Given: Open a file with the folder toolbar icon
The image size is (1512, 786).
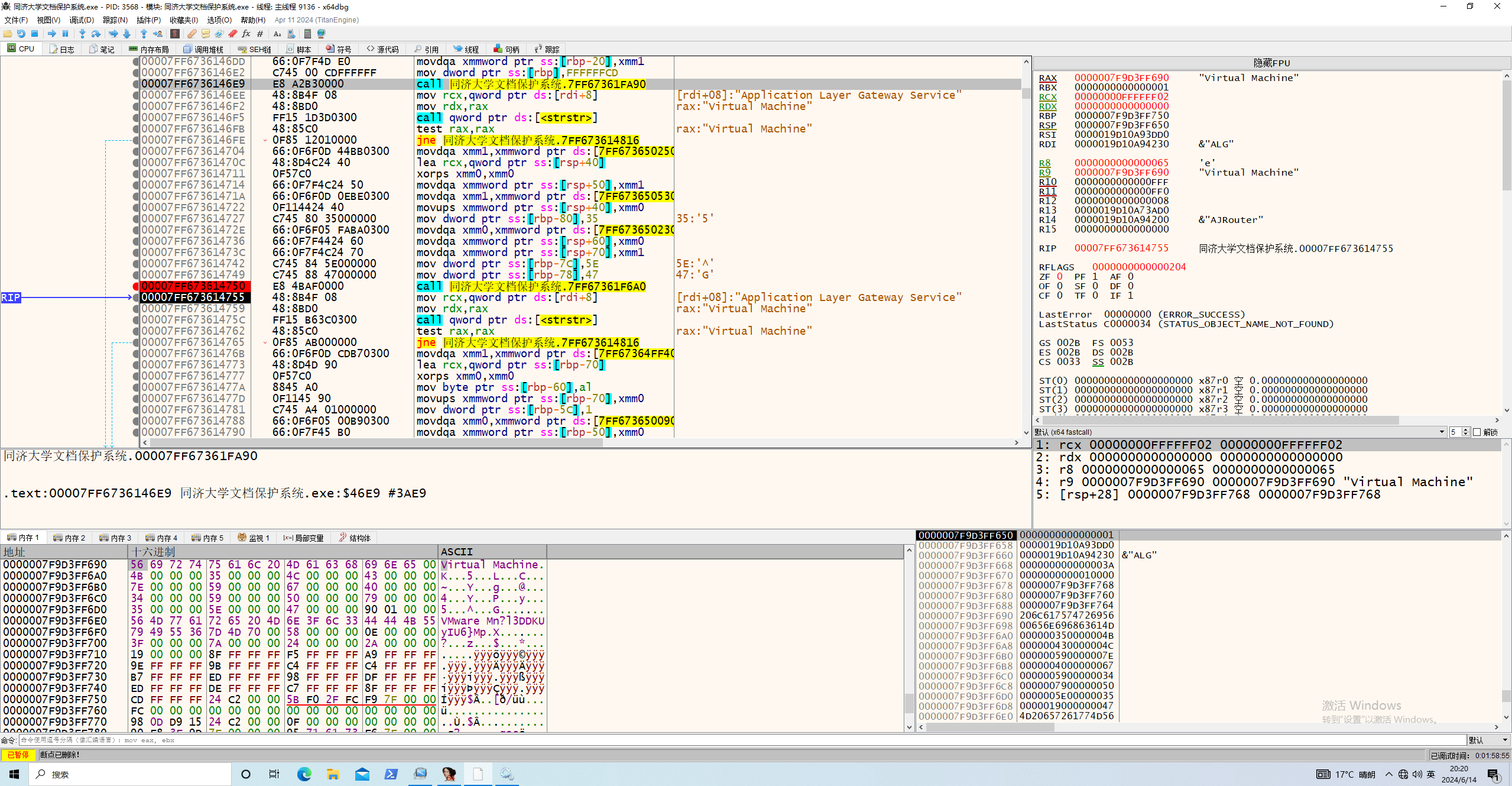Looking at the screenshot, I should pyautogui.click(x=8, y=34).
